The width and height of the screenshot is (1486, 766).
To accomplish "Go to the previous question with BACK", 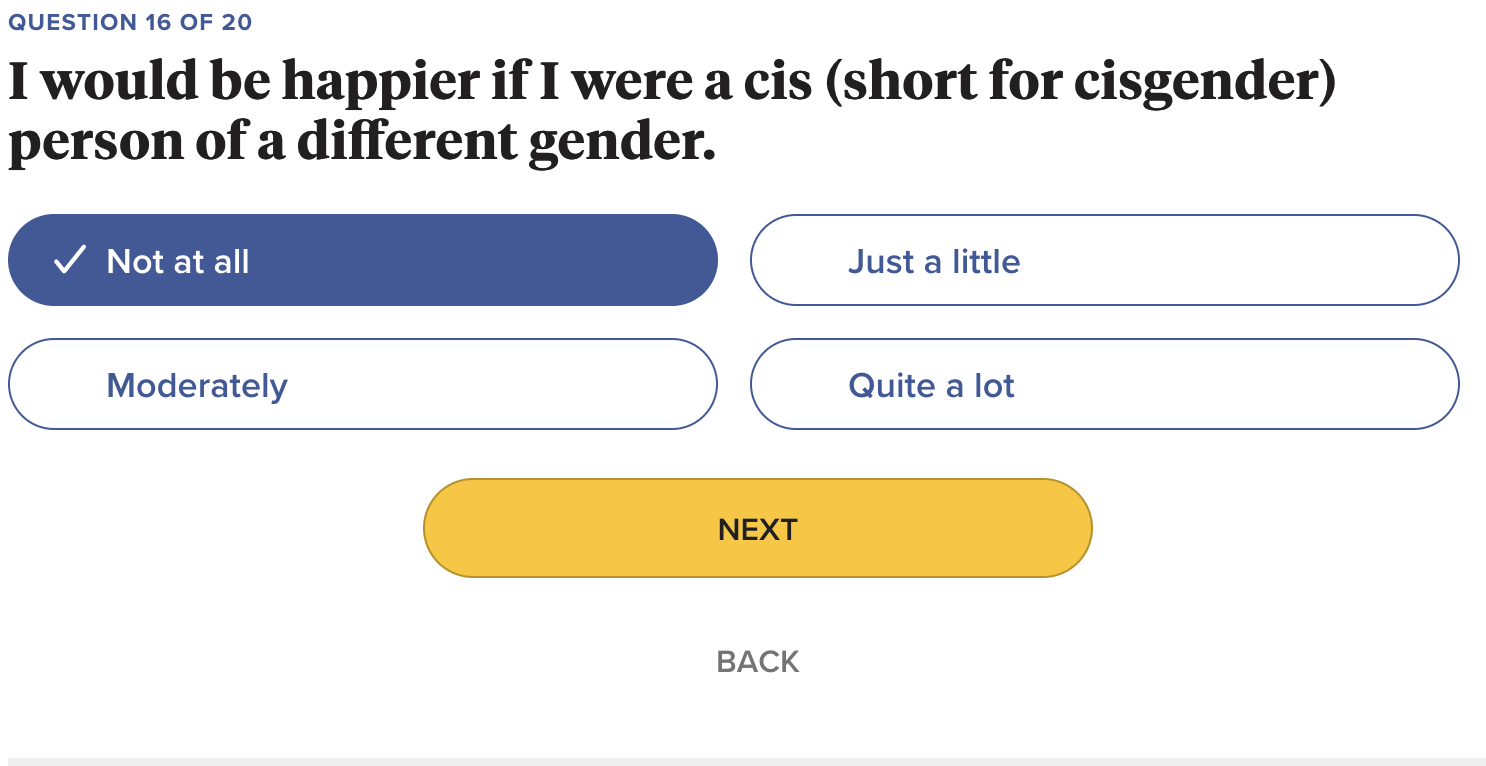I will (757, 661).
